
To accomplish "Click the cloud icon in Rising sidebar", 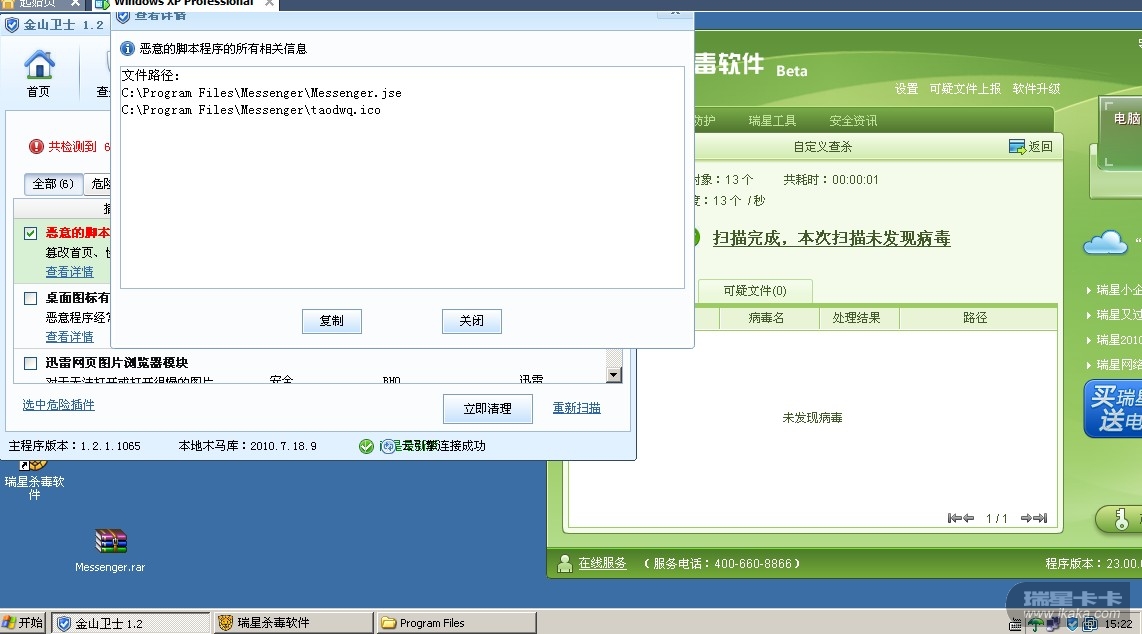I will 1105,242.
